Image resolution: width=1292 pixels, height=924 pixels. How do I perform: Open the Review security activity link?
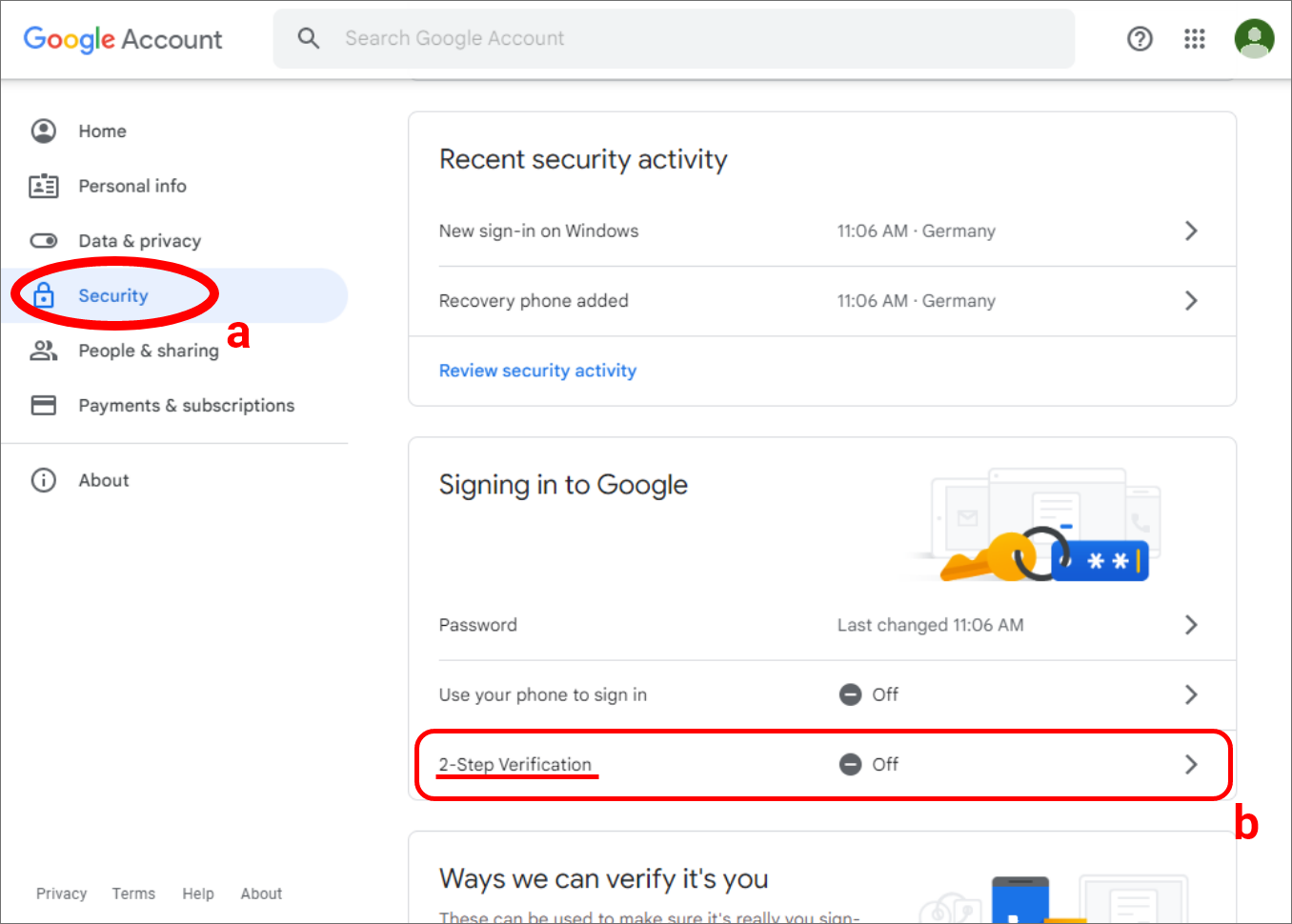[537, 371]
